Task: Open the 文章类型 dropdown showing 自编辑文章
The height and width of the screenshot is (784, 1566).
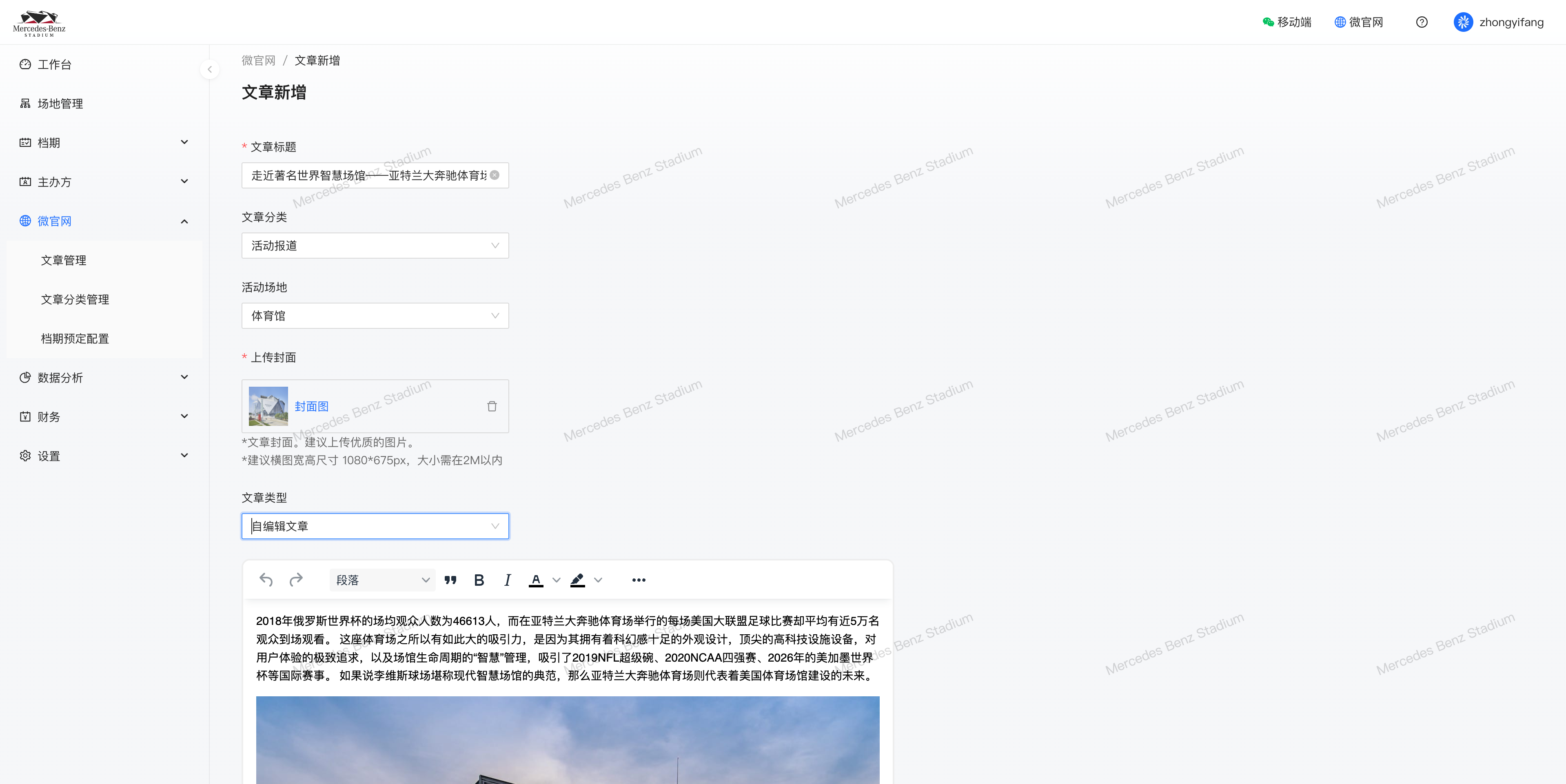Action: click(x=375, y=526)
